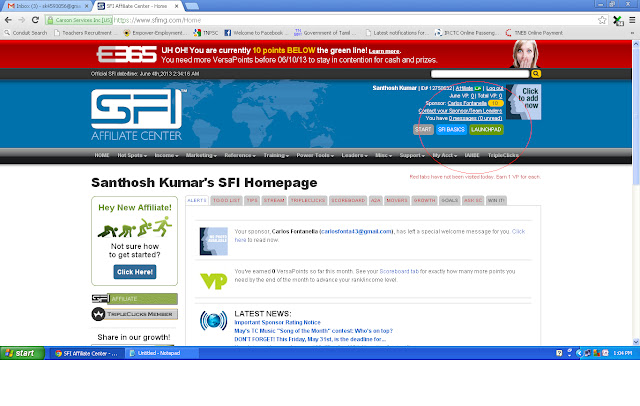Go forward with the browser forward arrow
The image size is (640, 406).
click(21, 20)
